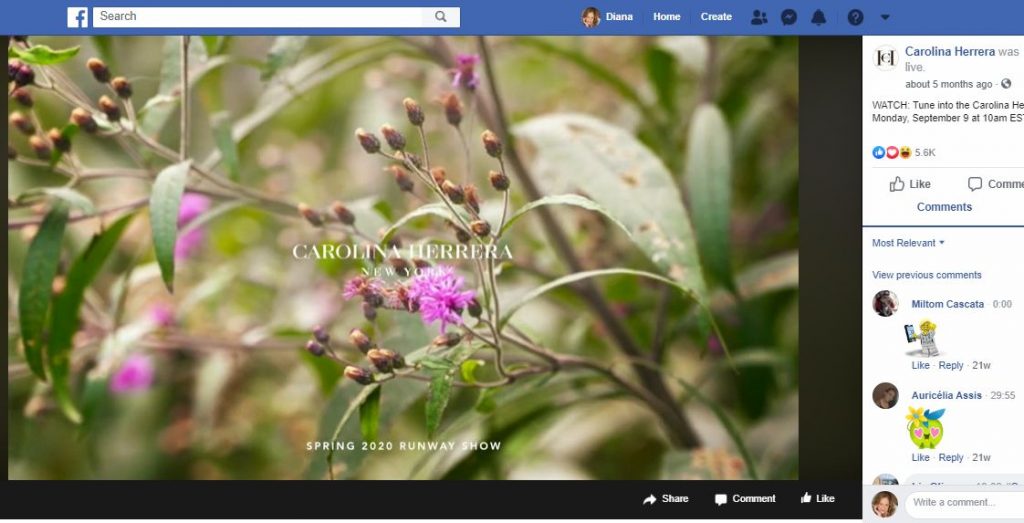Click the Haha reaction emoji icon

coord(905,153)
